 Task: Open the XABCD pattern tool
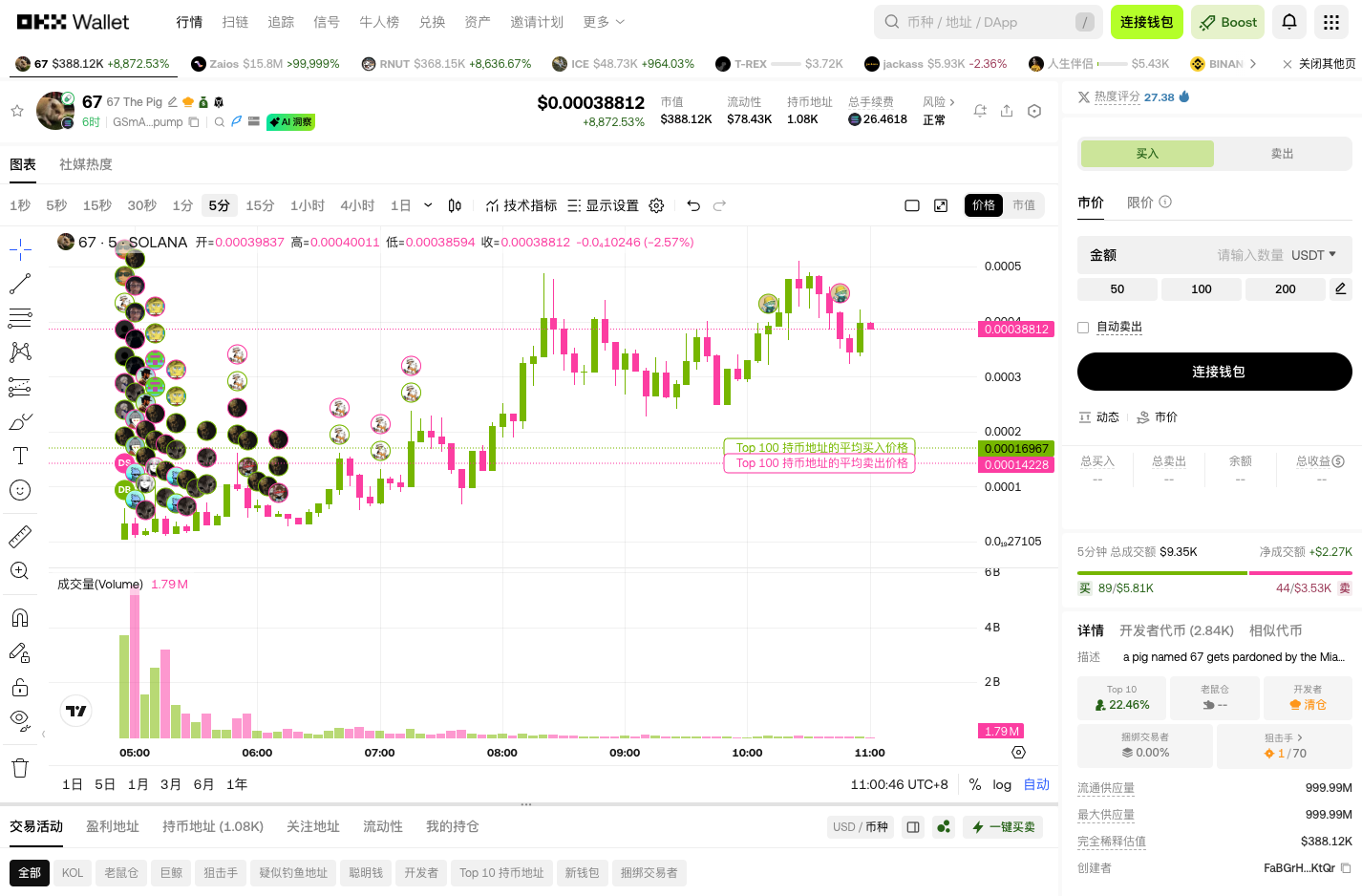pos(20,352)
